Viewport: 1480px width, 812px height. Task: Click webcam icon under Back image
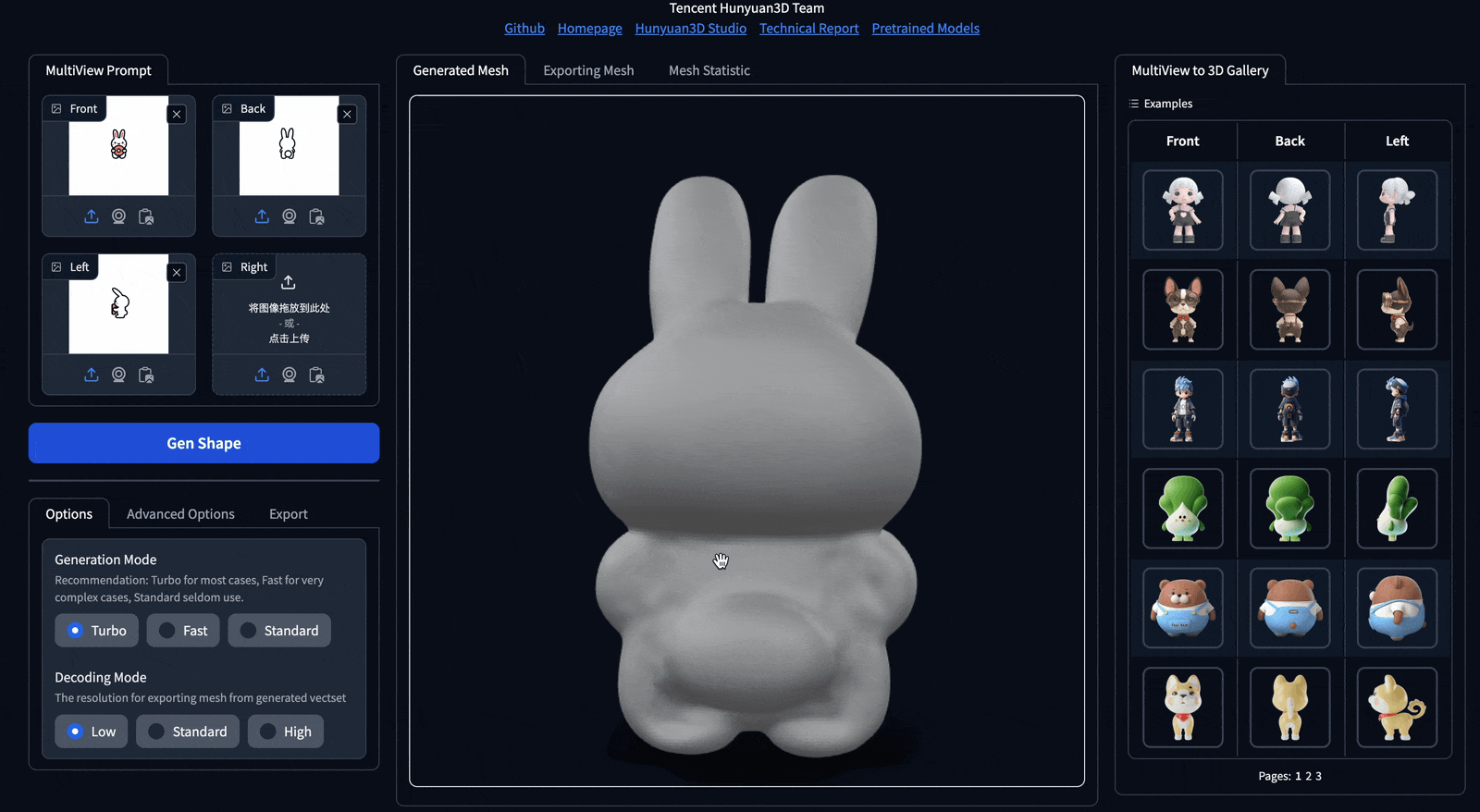pos(290,216)
